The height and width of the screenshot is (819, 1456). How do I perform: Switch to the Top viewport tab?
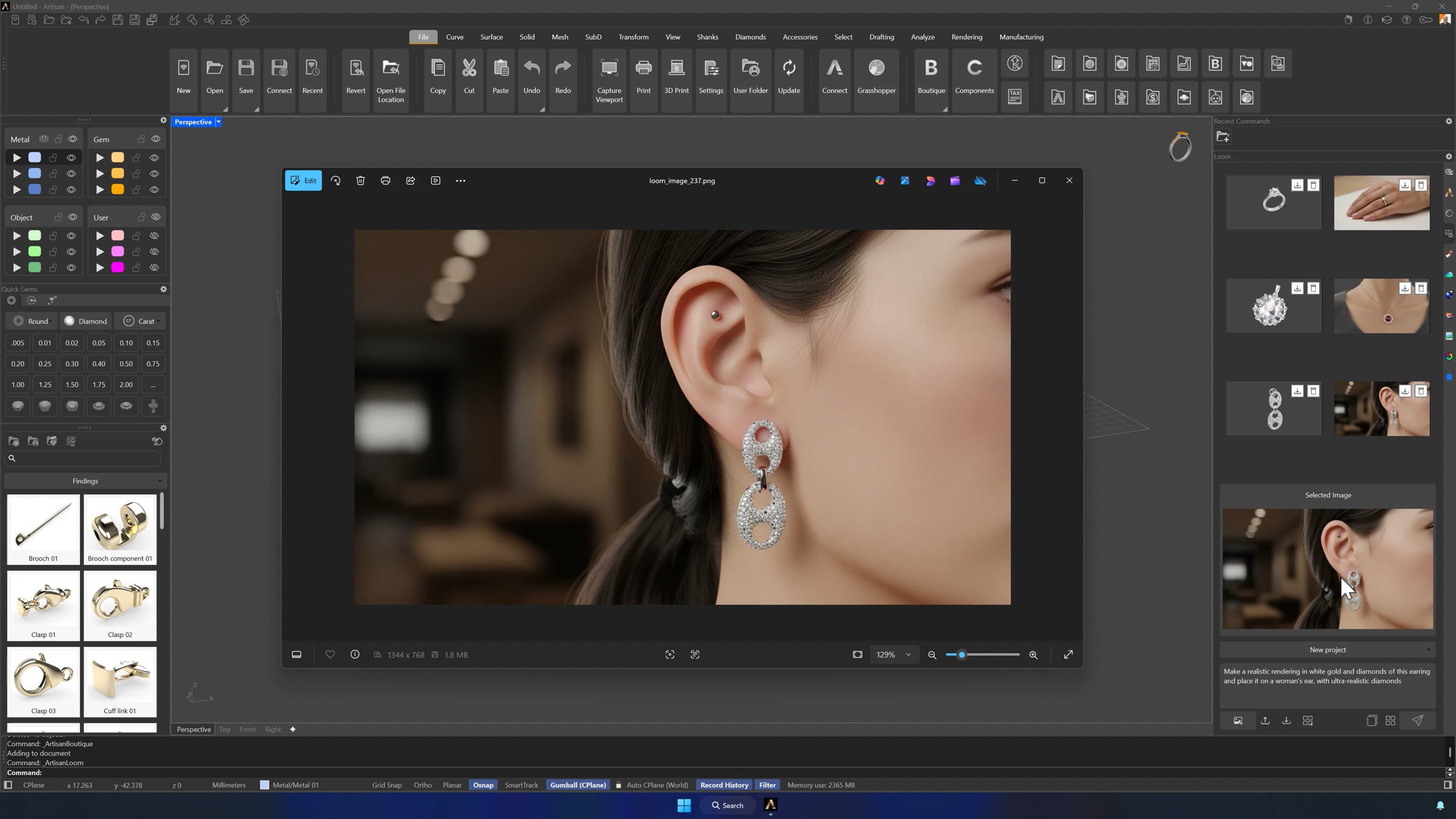(224, 729)
